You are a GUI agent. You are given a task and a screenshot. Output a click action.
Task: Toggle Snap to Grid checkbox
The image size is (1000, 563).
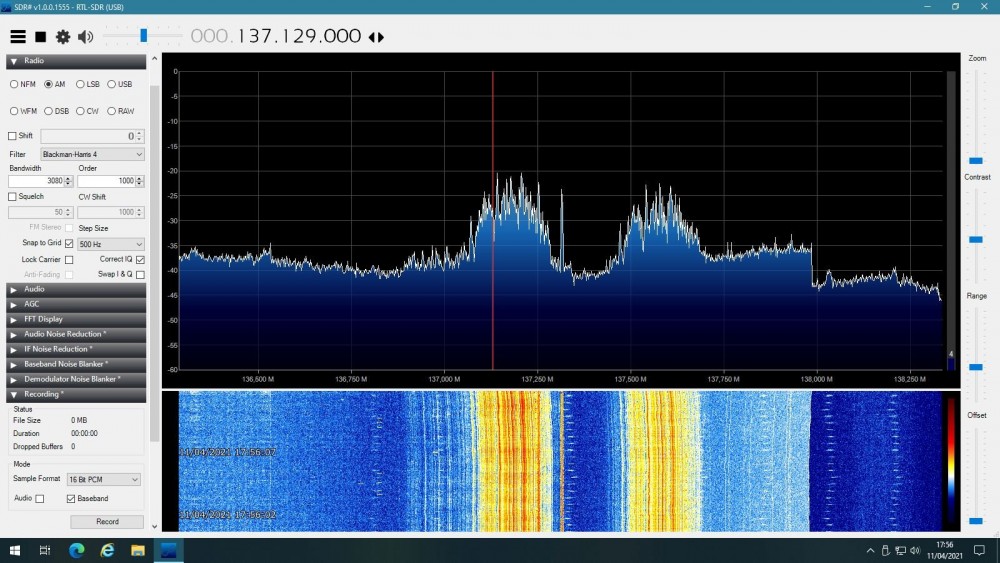[69, 243]
